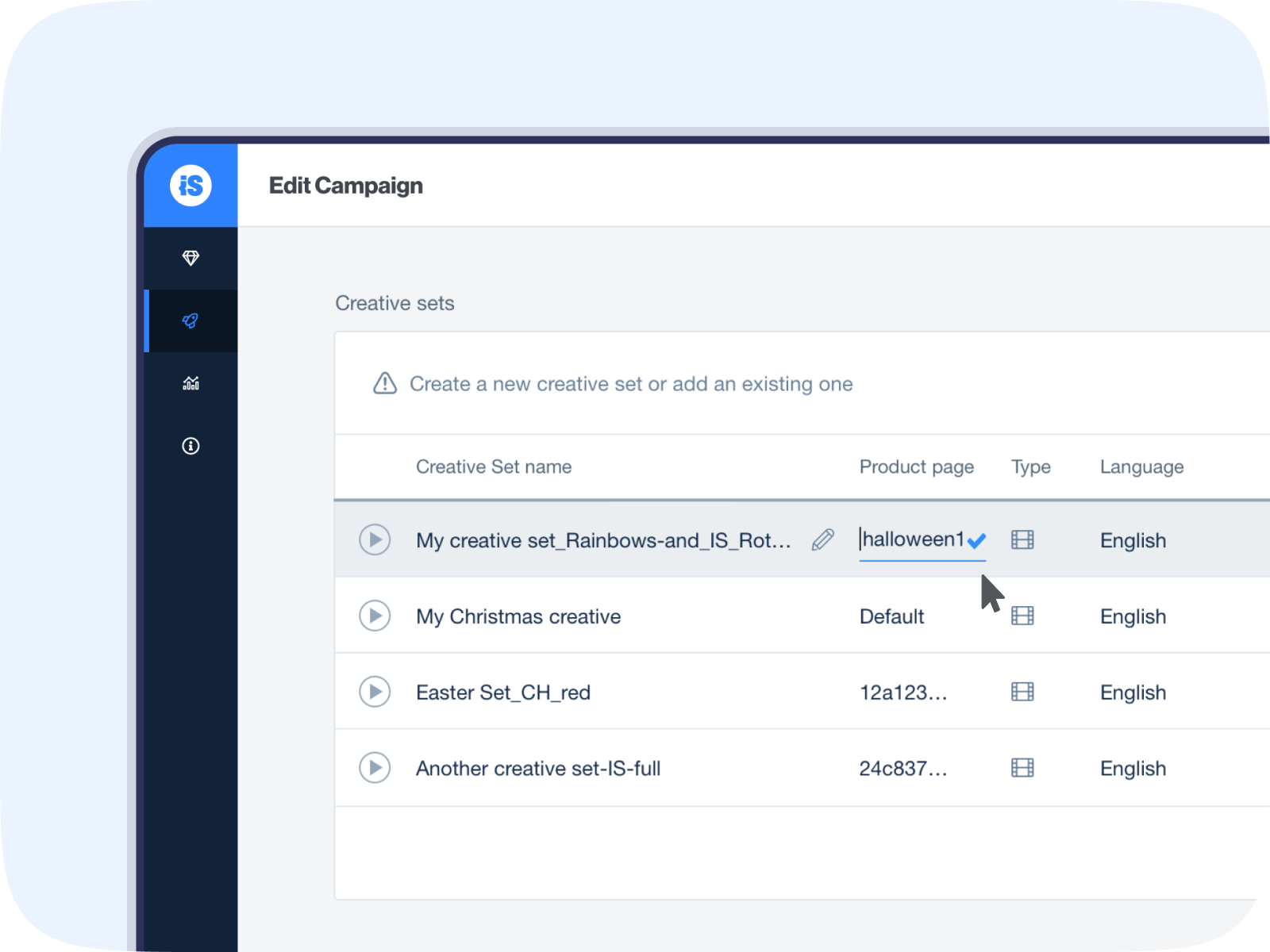Play preview of Another creative set-IS-full
This screenshot has height=952, width=1270.
coord(375,768)
